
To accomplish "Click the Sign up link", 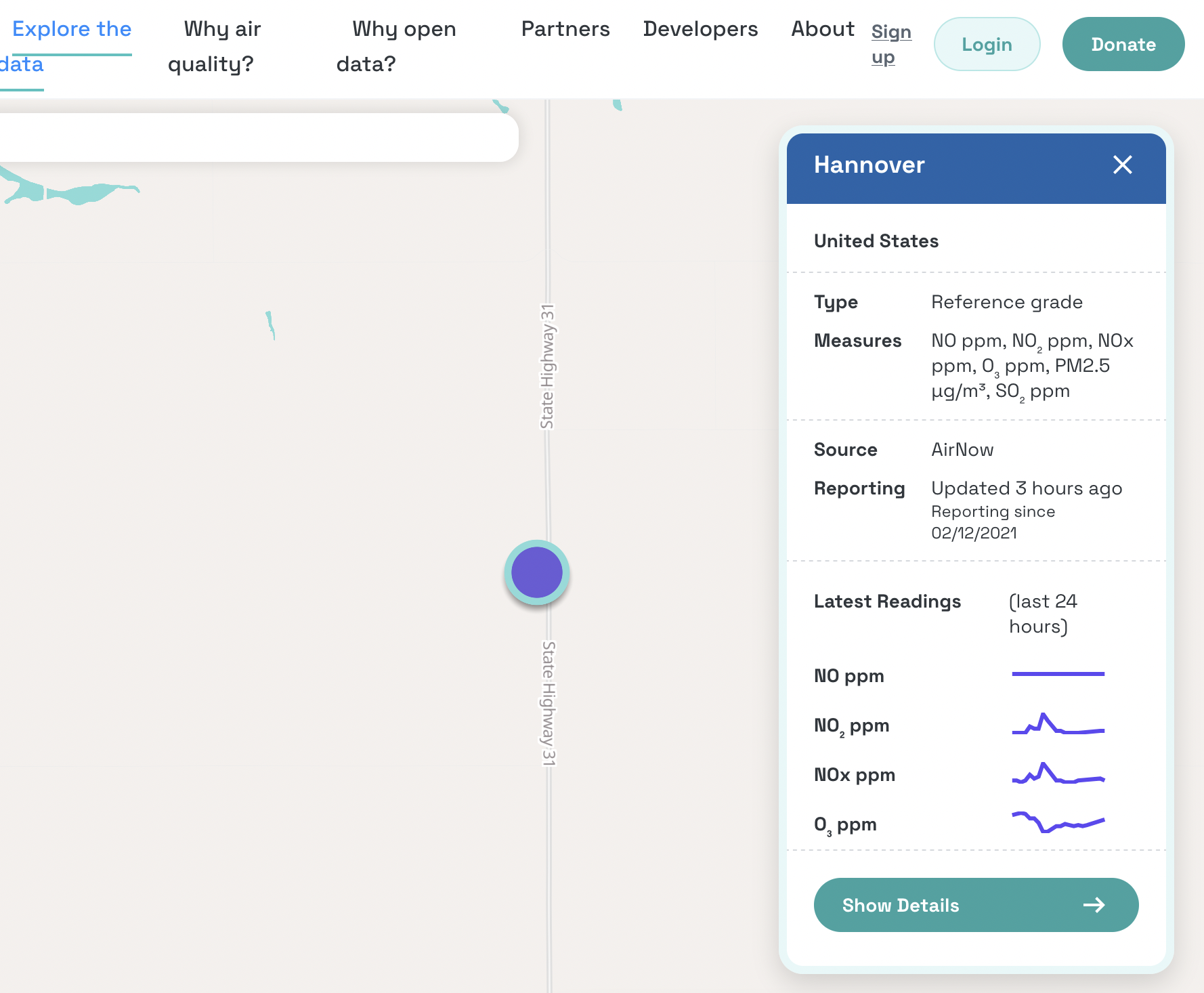I will click(x=891, y=45).
